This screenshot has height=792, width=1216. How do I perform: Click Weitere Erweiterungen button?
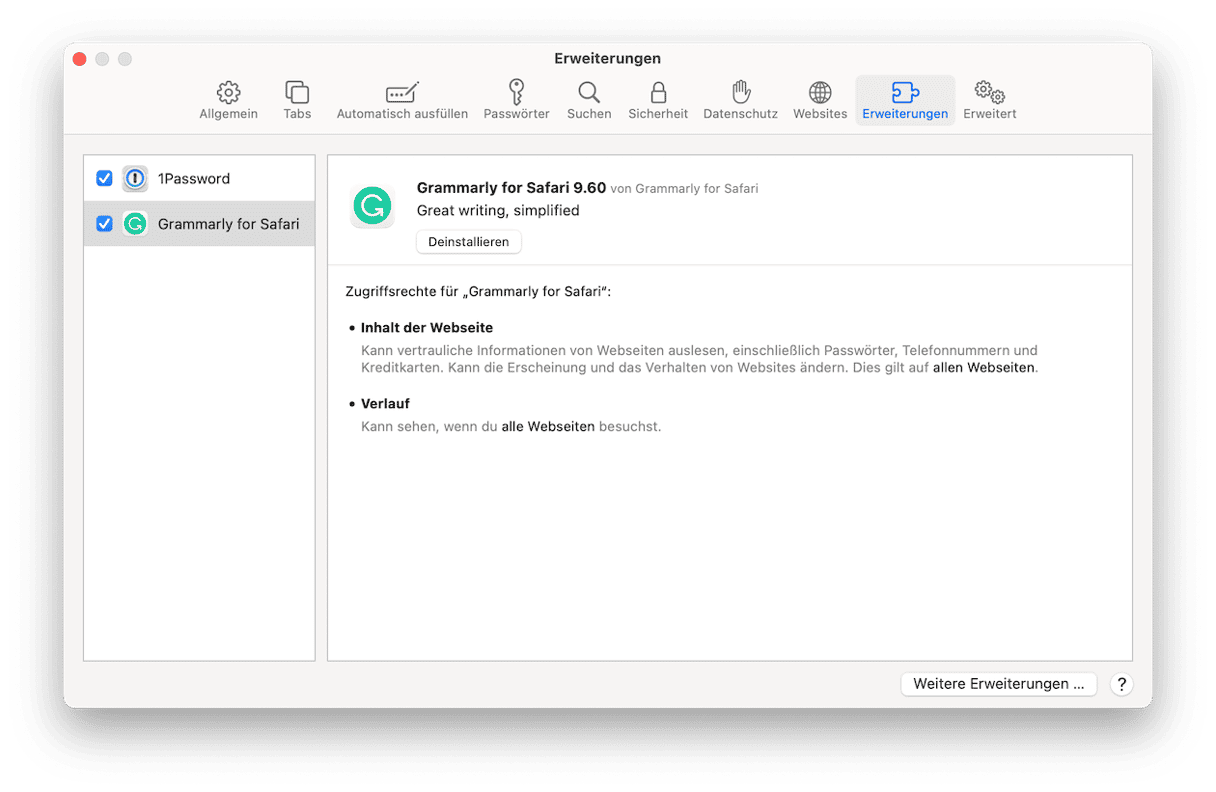998,684
